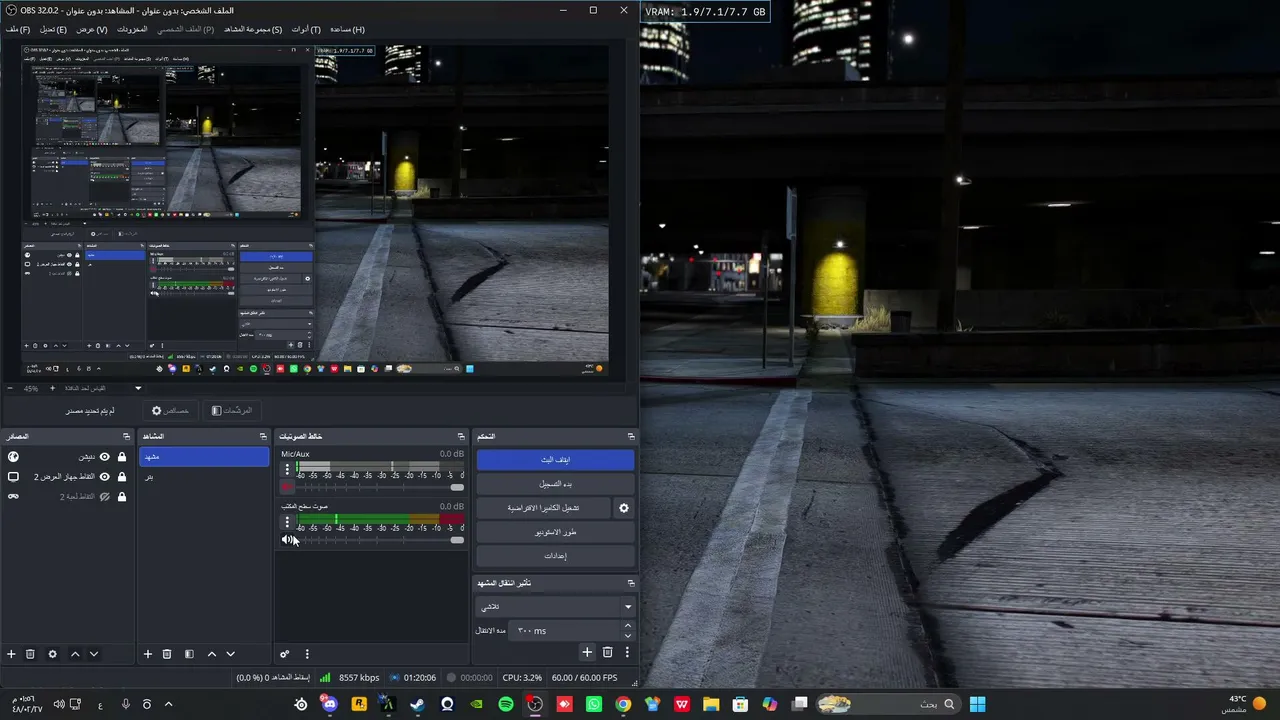Move selected scene down
The height and width of the screenshot is (720, 1280).
[231, 654]
